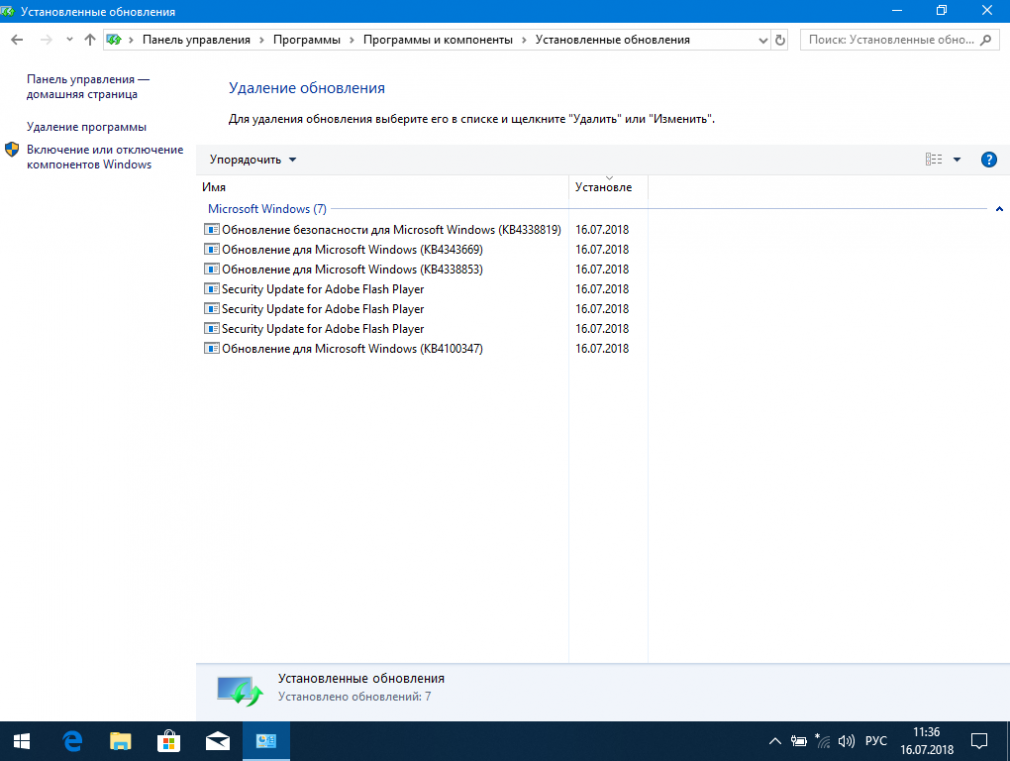Open the Action Center notifications icon
The image size is (1010, 761).
tap(979, 742)
